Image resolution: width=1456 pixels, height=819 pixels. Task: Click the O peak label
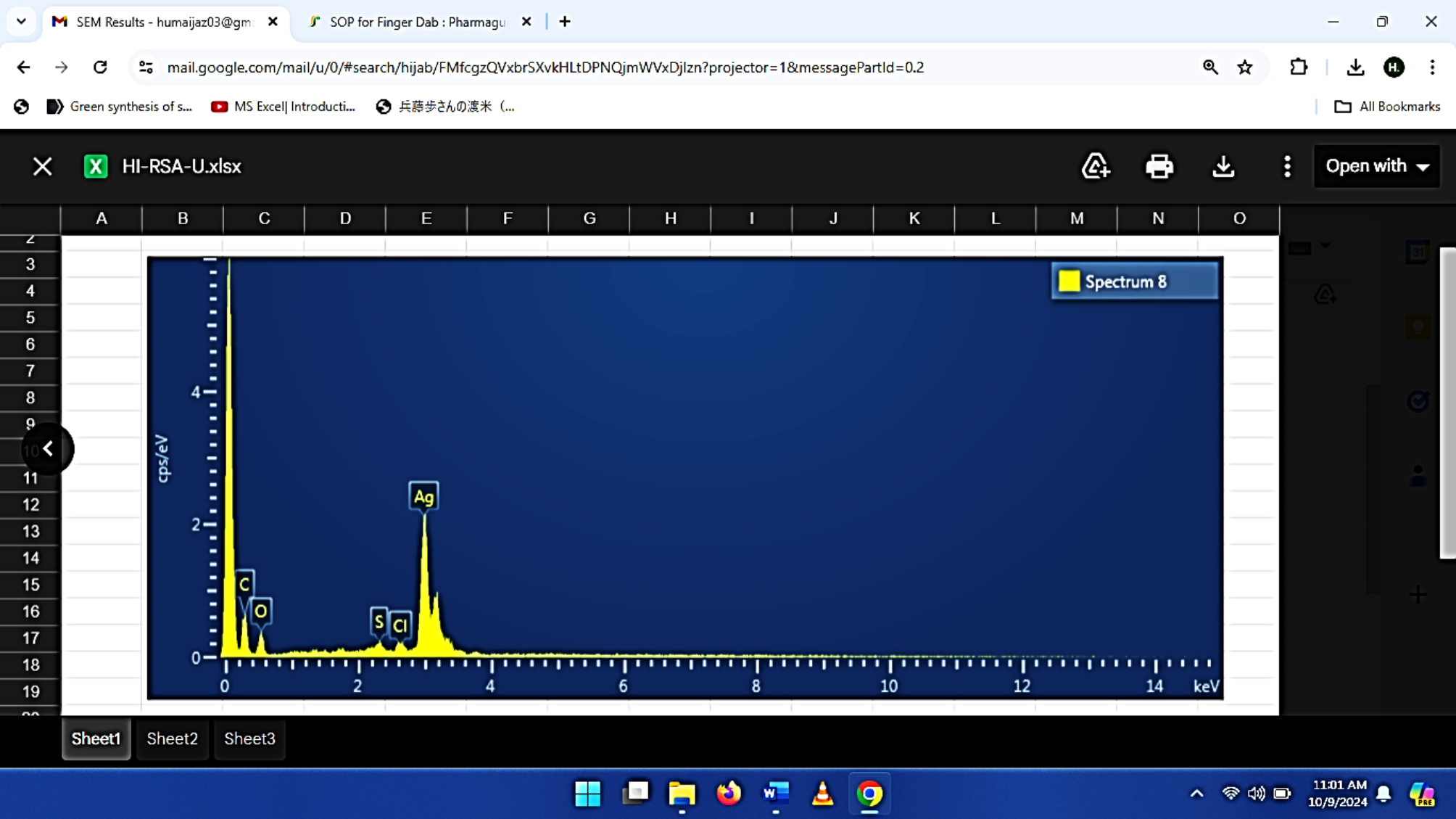[260, 612]
